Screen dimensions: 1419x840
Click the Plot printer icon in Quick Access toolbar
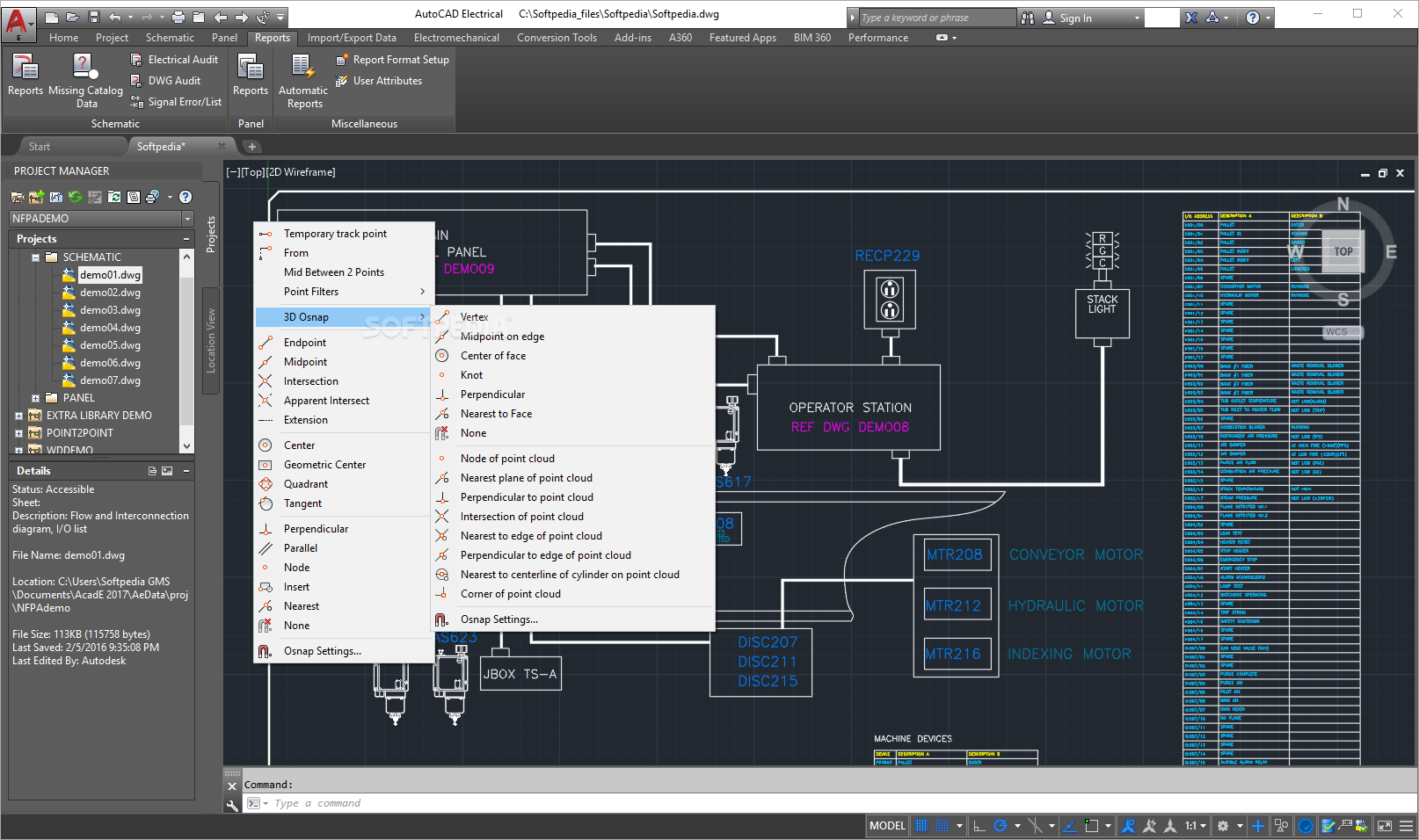pos(178,17)
